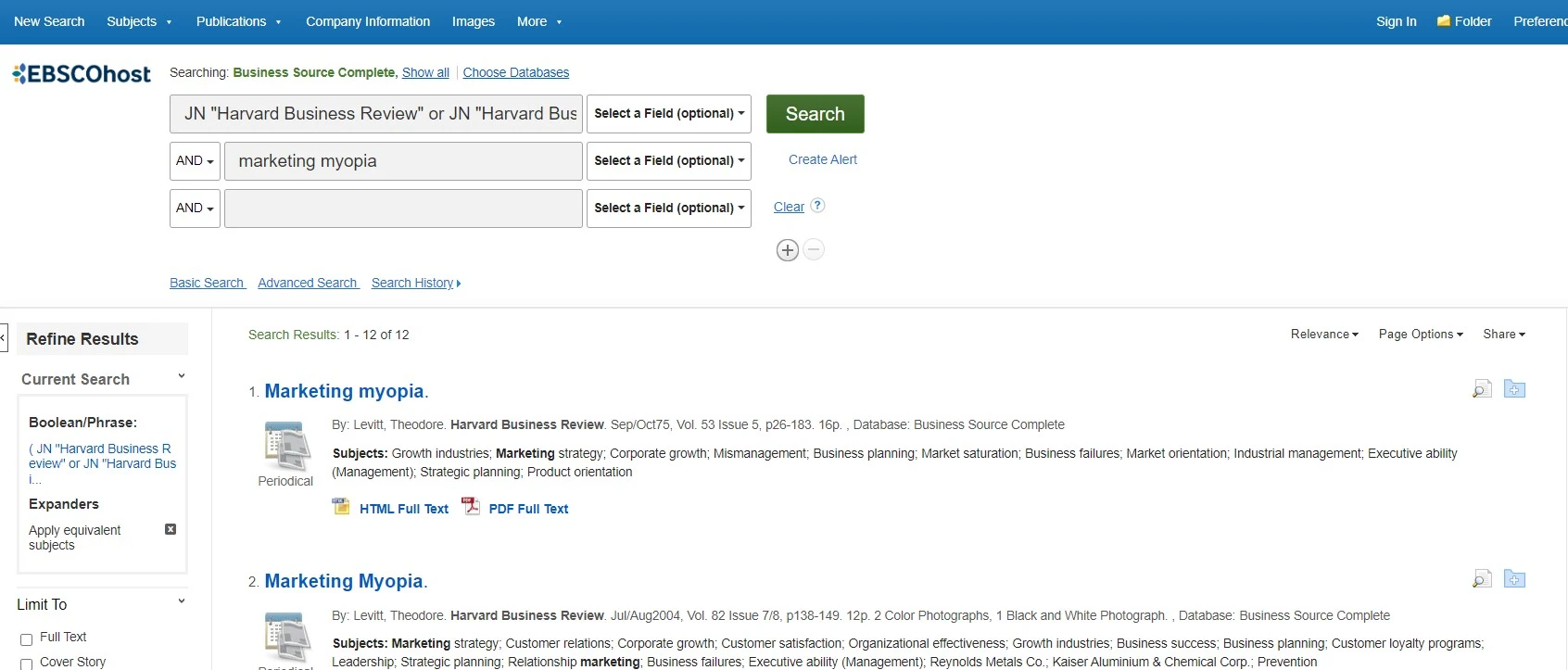1568x670 pixels.
Task: Click Periodical icon for result 1
Action: click(285, 446)
